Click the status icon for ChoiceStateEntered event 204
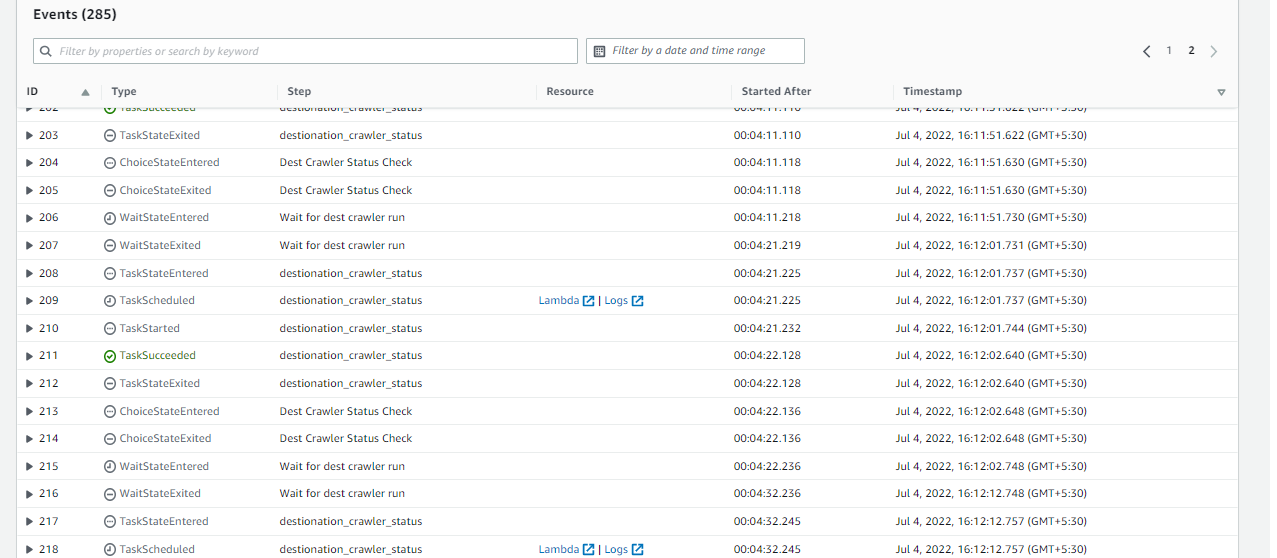Screen dimensions: 1277x558 (110, 163)
